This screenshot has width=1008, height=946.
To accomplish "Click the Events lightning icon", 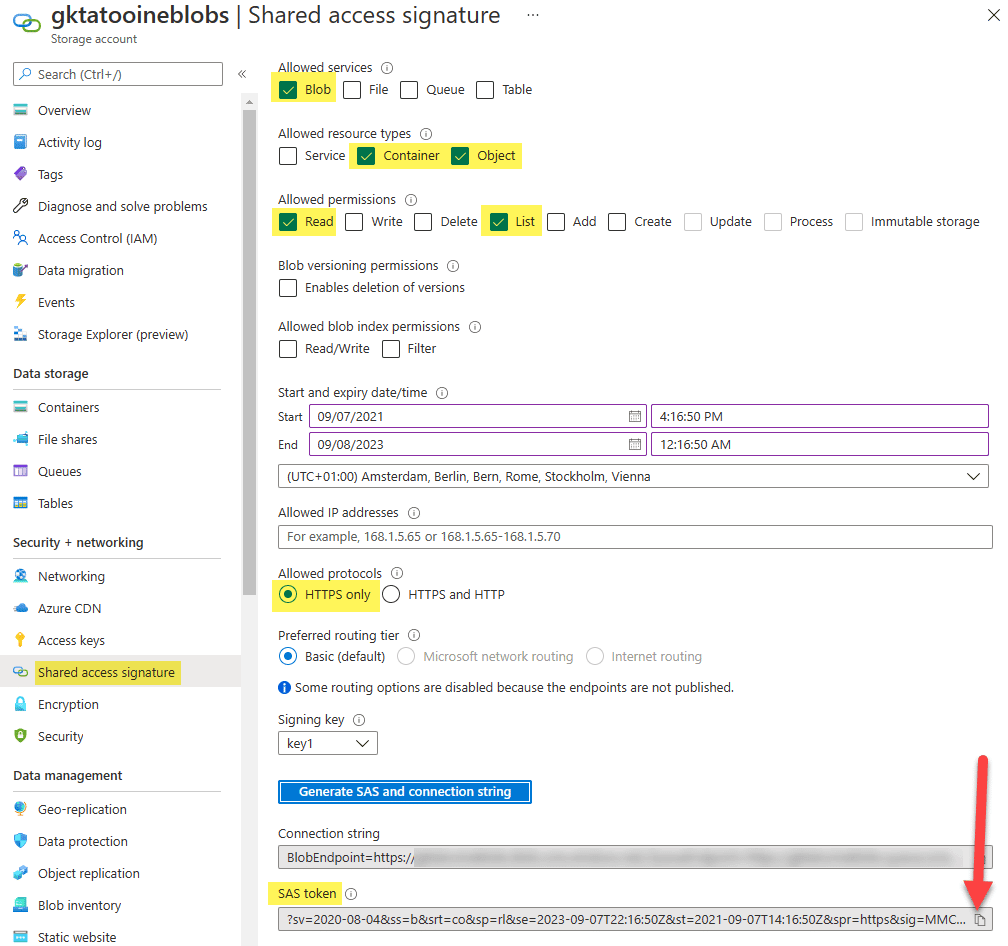I will click(x=21, y=301).
